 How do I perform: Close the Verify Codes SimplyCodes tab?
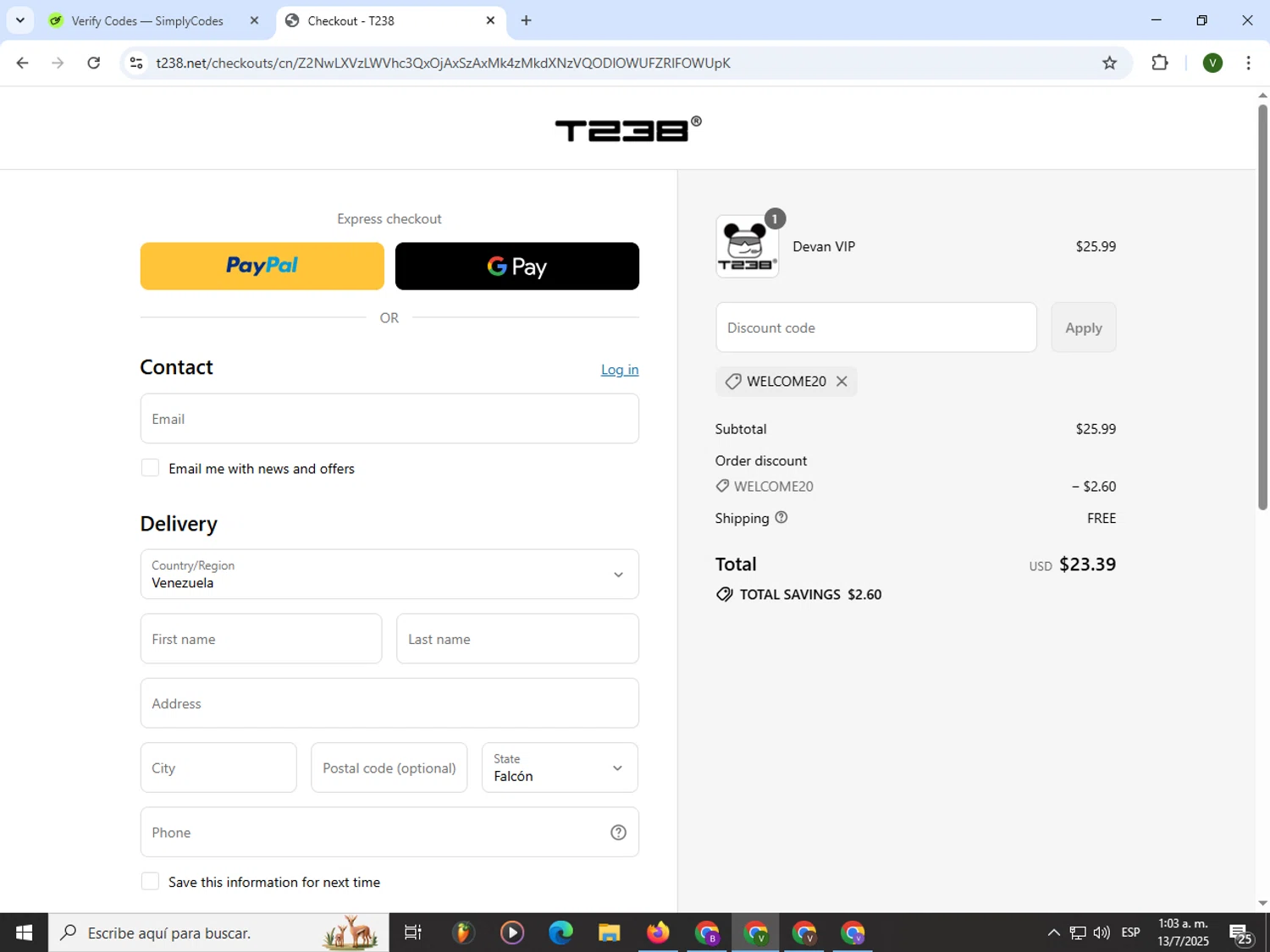coord(254,20)
